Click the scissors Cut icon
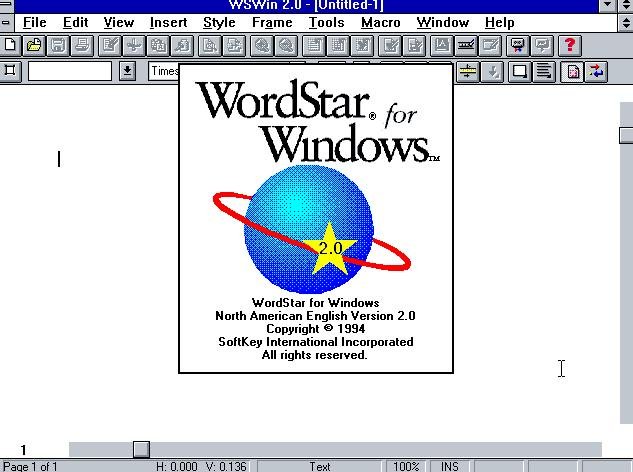Viewport: 633px width, 472px height. [134, 45]
